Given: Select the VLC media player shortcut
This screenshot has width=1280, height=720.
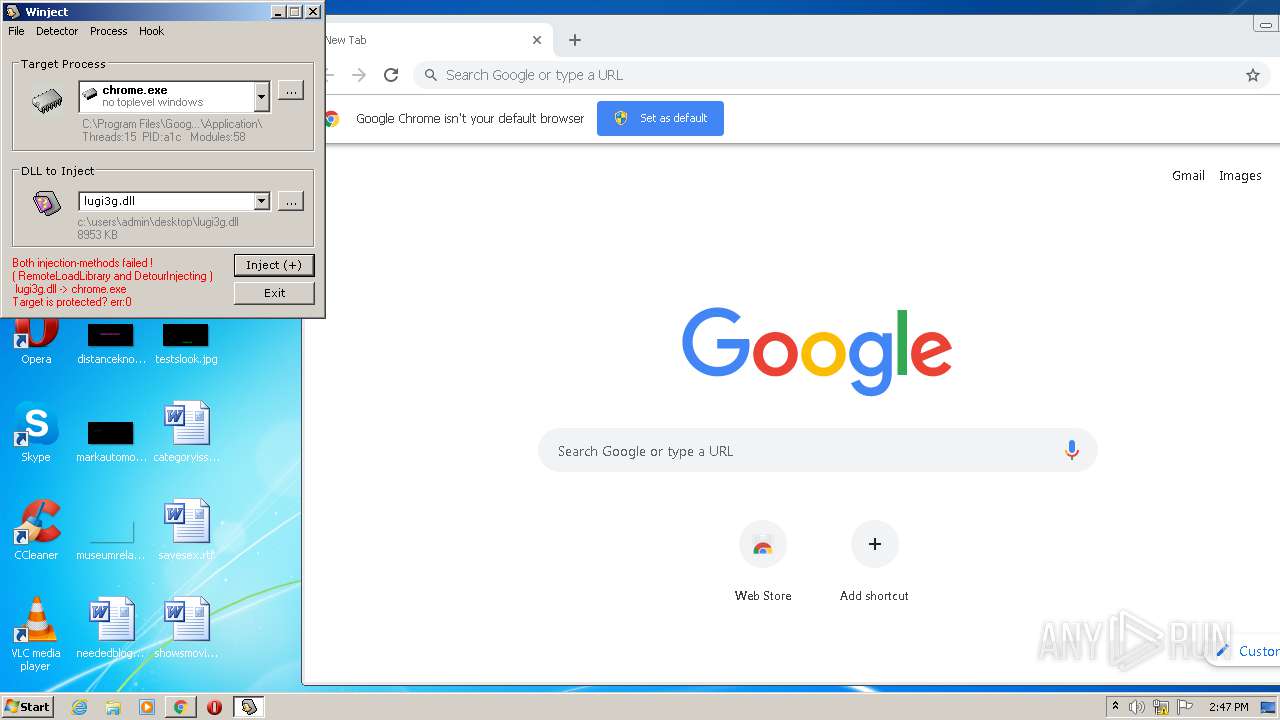Looking at the screenshot, I should pyautogui.click(x=36, y=634).
